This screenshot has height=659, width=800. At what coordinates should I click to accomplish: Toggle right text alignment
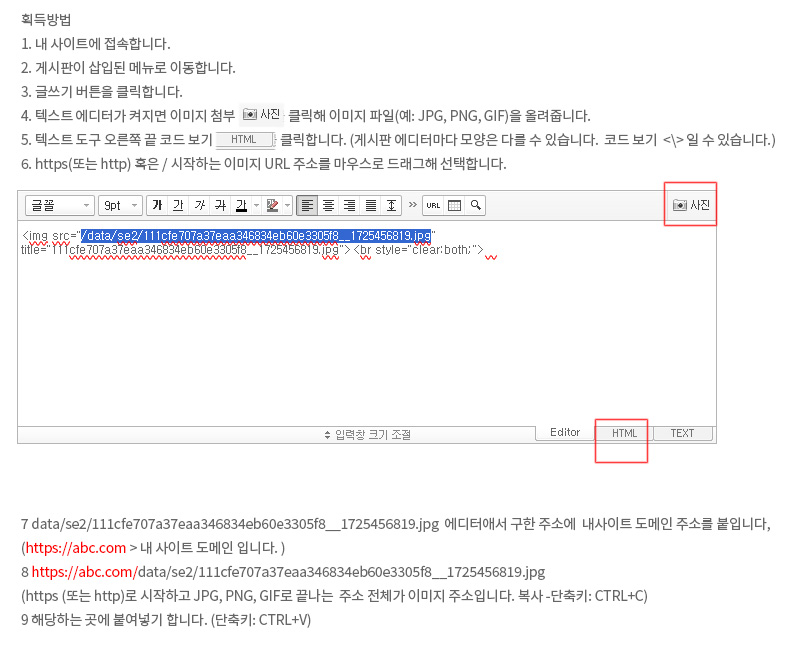pyautogui.click(x=349, y=205)
